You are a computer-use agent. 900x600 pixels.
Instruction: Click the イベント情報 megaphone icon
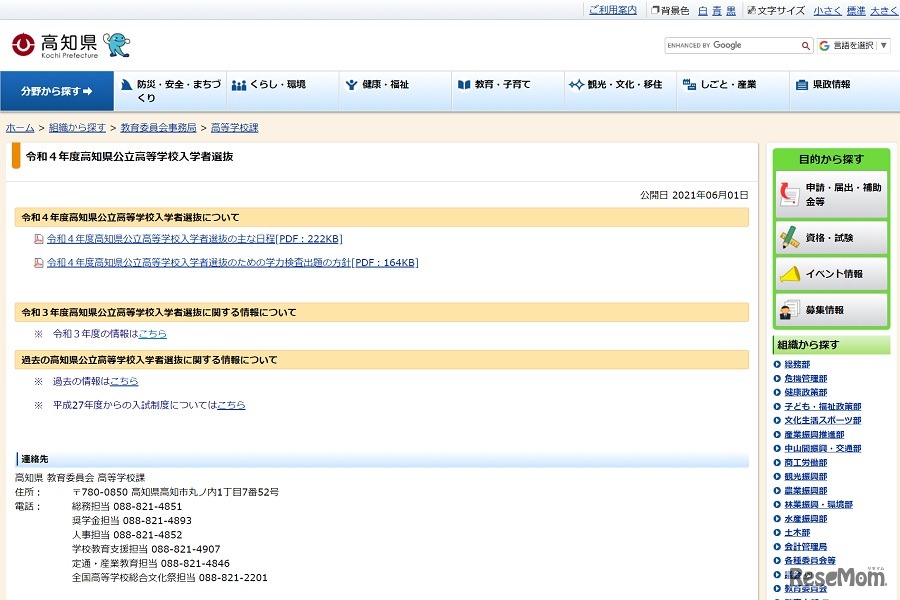pyautogui.click(x=789, y=274)
